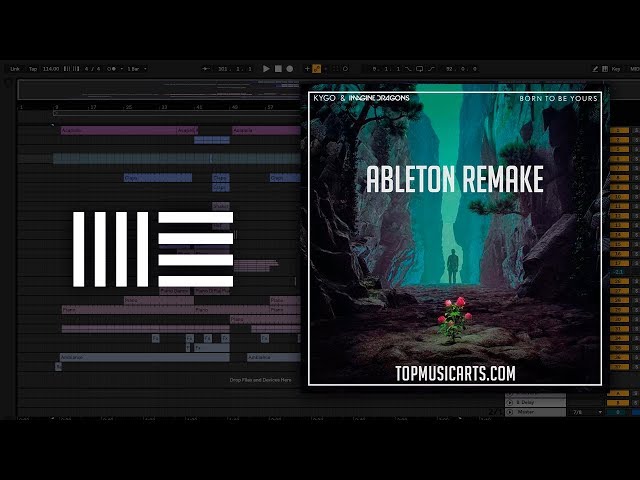The width and height of the screenshot is (640, 480).
Task: Open the Master output 7/8 dropdown
Action: pos(587,412)
